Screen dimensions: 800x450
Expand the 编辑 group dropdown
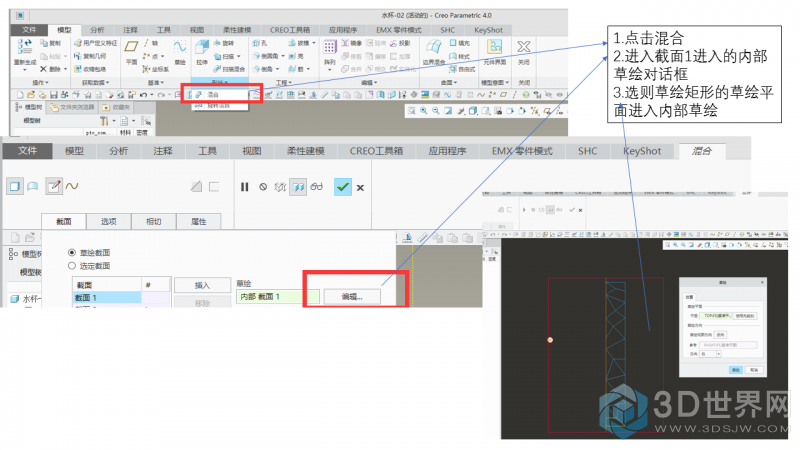[369, 83]
